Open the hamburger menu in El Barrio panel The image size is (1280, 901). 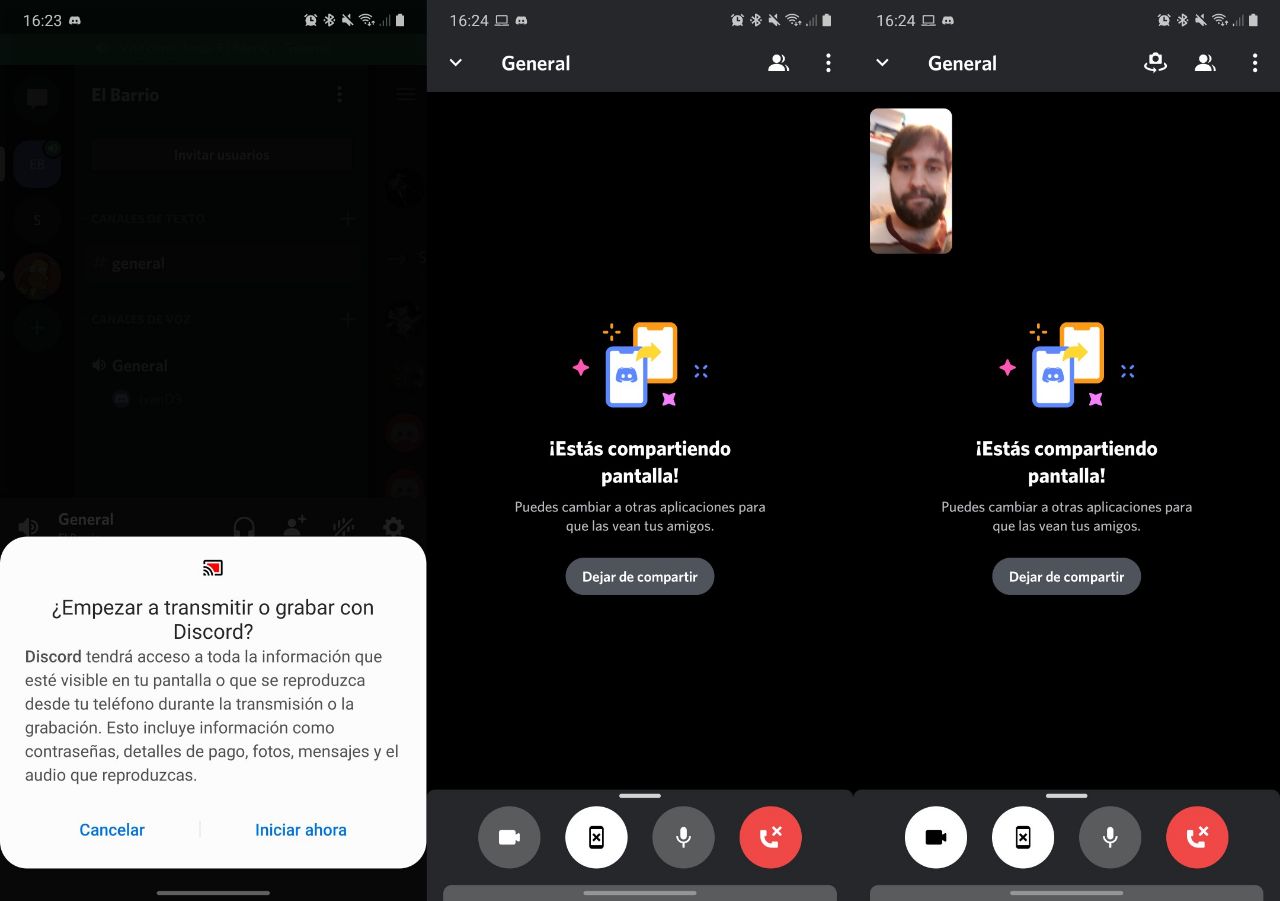[x=405, y=93]
